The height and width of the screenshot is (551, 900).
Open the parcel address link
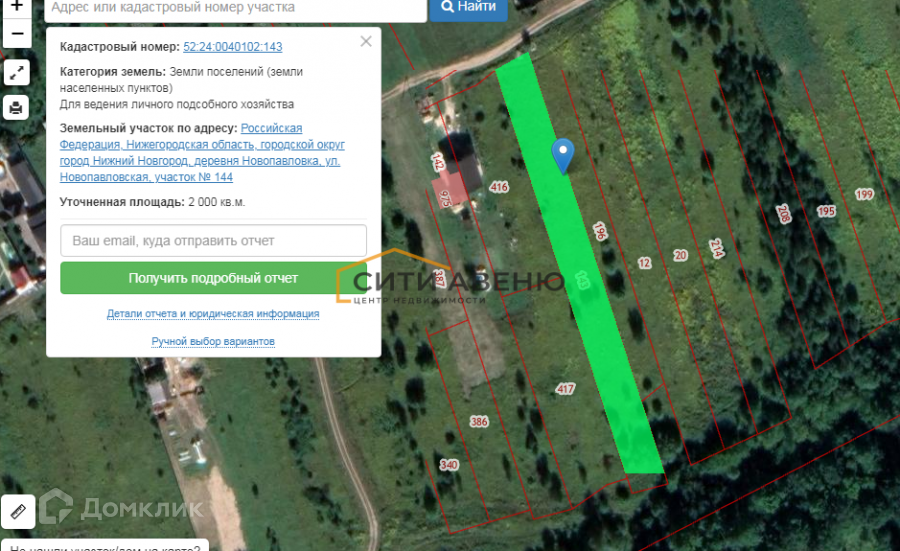(202, 153)
